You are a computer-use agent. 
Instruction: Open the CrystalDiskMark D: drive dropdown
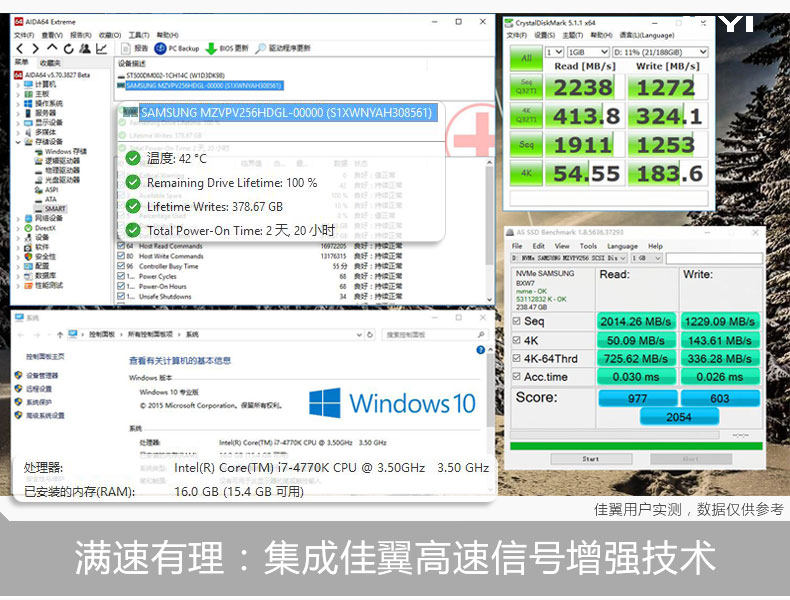coord(661,52)
